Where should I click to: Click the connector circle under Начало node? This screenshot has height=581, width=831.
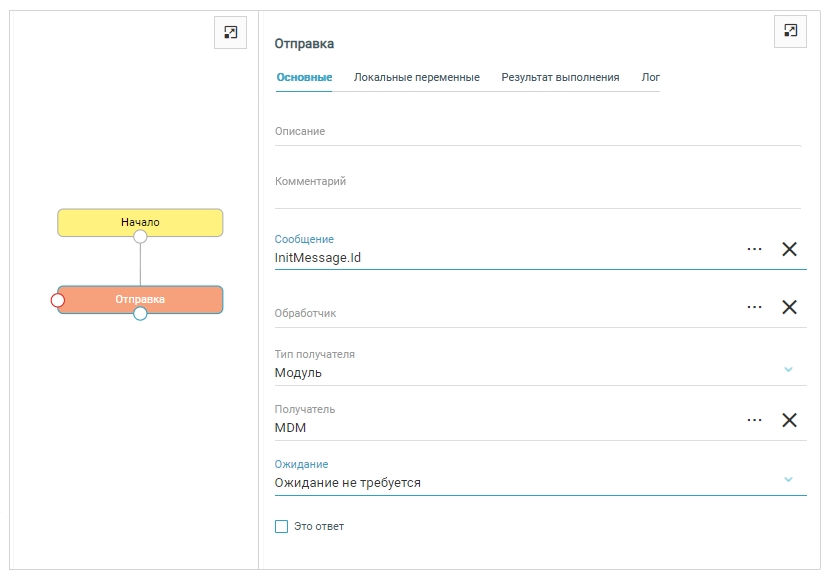pyautogui.click(x=140, y=237)
